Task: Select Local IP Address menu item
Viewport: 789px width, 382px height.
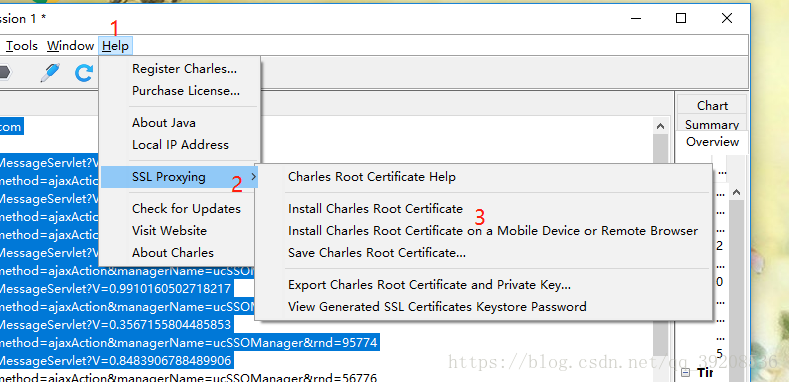Action: pyautogui.click(x=180, y=145)
